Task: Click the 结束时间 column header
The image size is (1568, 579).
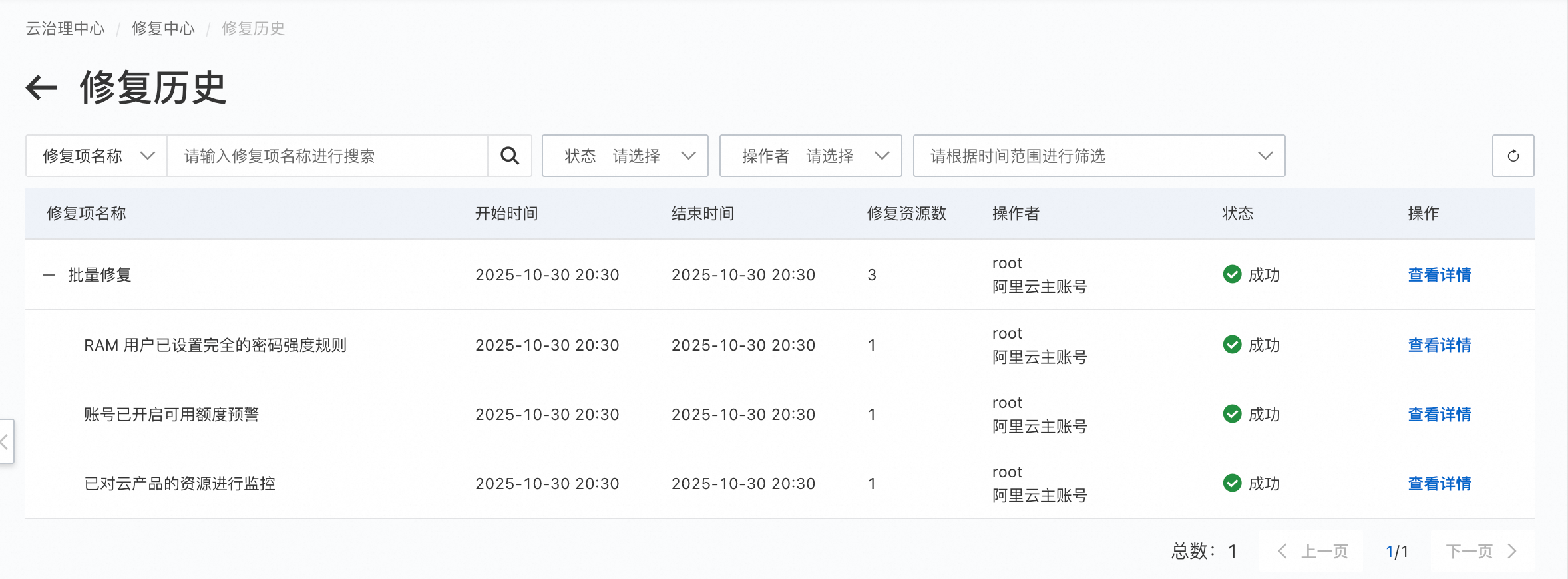Action: pos(703,214)
